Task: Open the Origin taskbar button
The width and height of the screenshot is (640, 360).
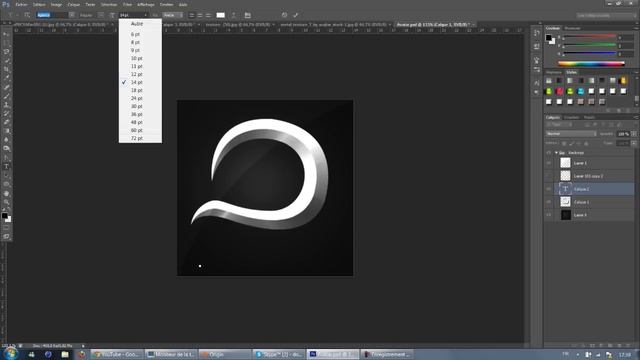Action: click(x=224, y=354)
